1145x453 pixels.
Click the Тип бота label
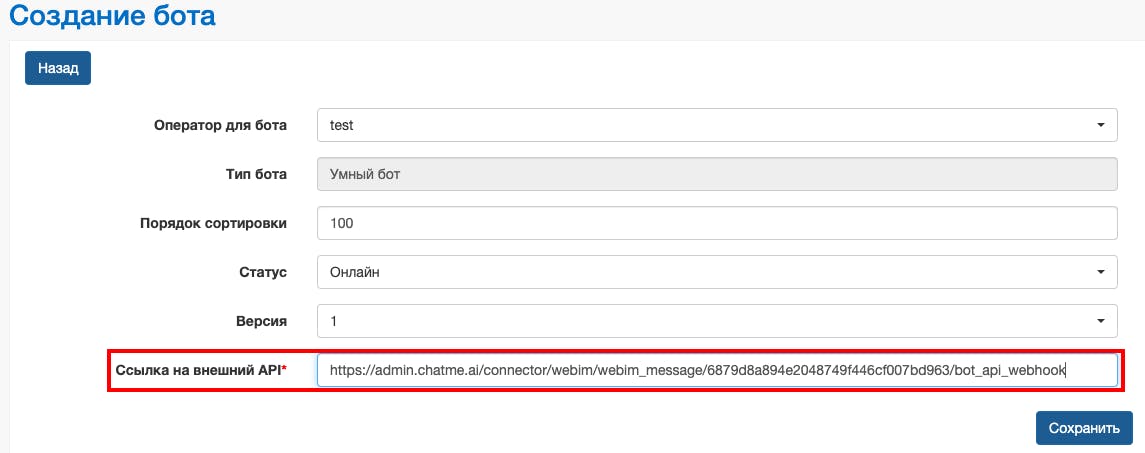(256, 175)
